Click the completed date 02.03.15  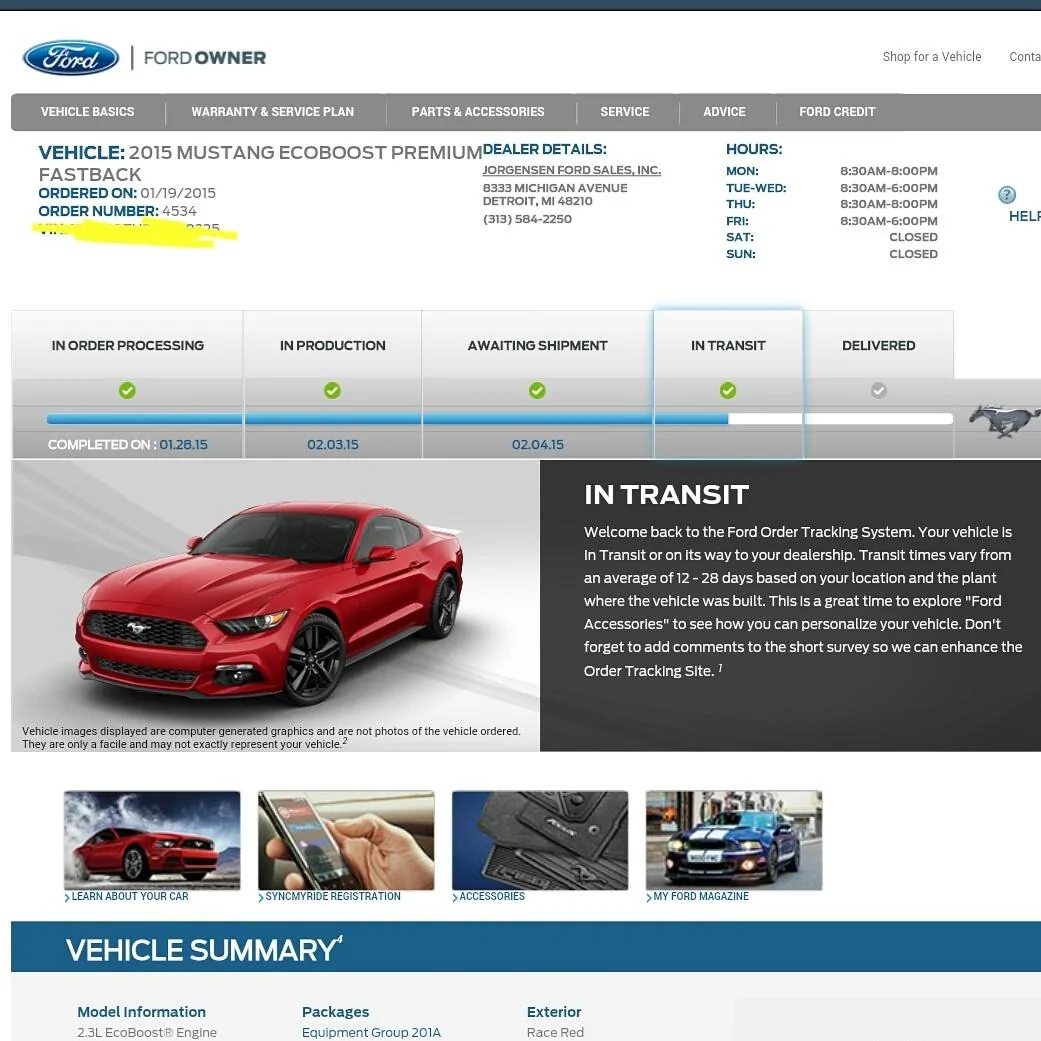tap(333, 444)
